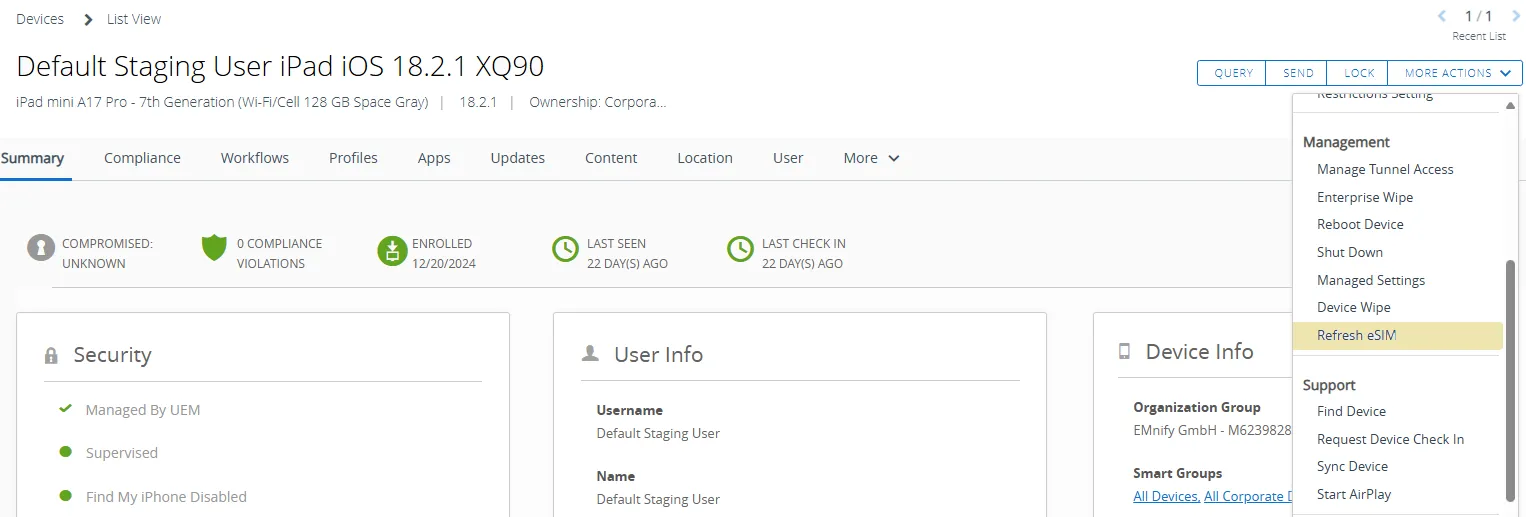Open the More Actions dropdown

(1455, 73)
